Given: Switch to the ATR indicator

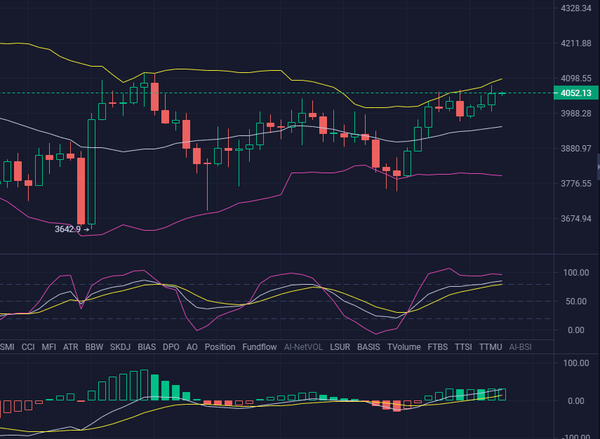Looking at the screenshot, I should pyautogui.click(x=70, y=347).
